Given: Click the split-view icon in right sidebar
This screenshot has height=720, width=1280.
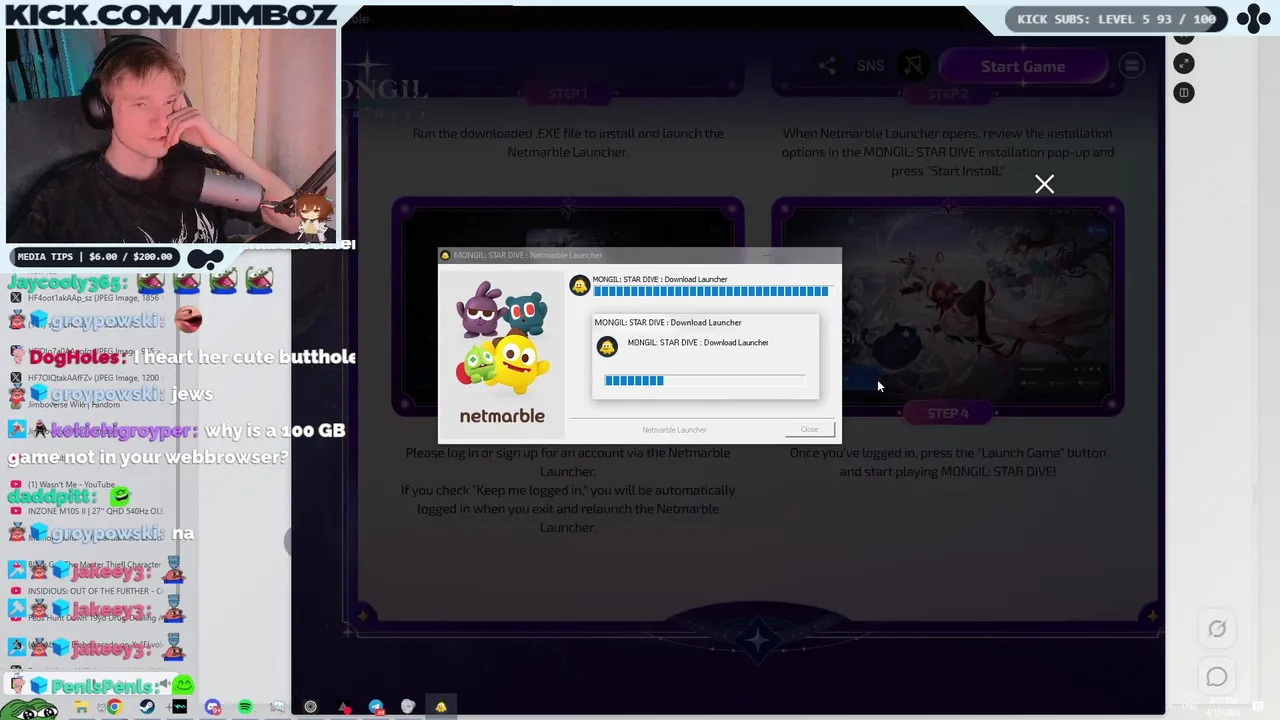Looking at the screenshot, I should (1184, 93).
